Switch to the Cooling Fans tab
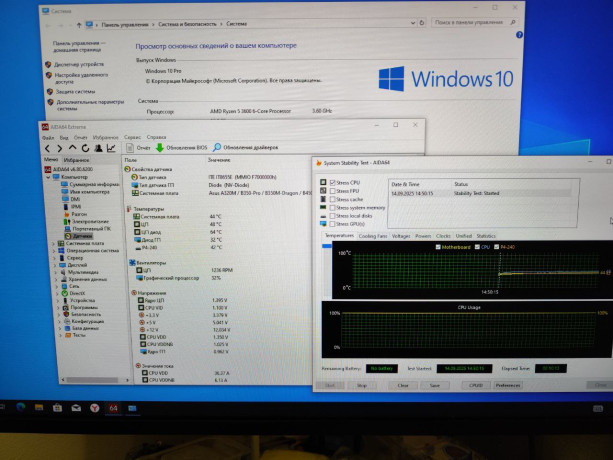Viewport: 613px width, 460px height. [x=372, y=236]
